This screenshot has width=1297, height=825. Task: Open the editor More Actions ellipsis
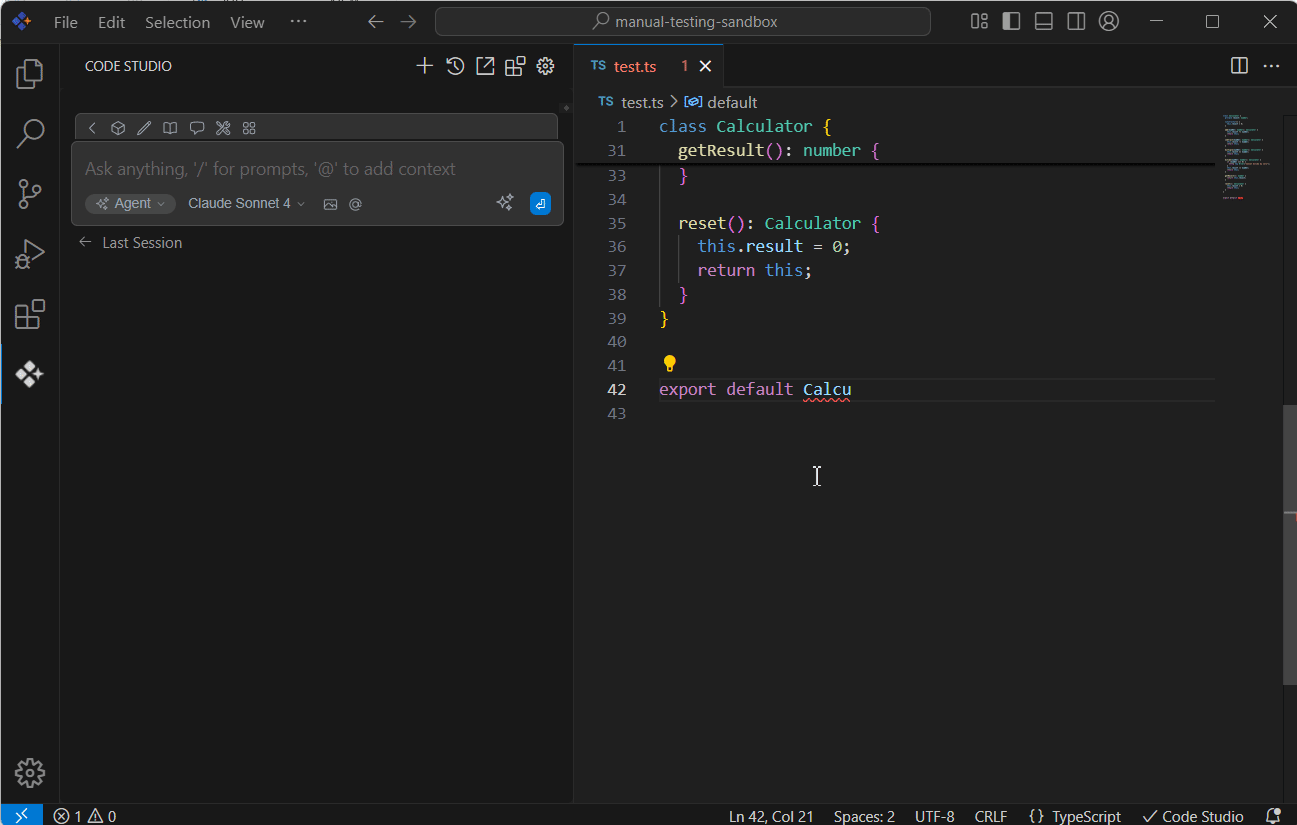1271,66
